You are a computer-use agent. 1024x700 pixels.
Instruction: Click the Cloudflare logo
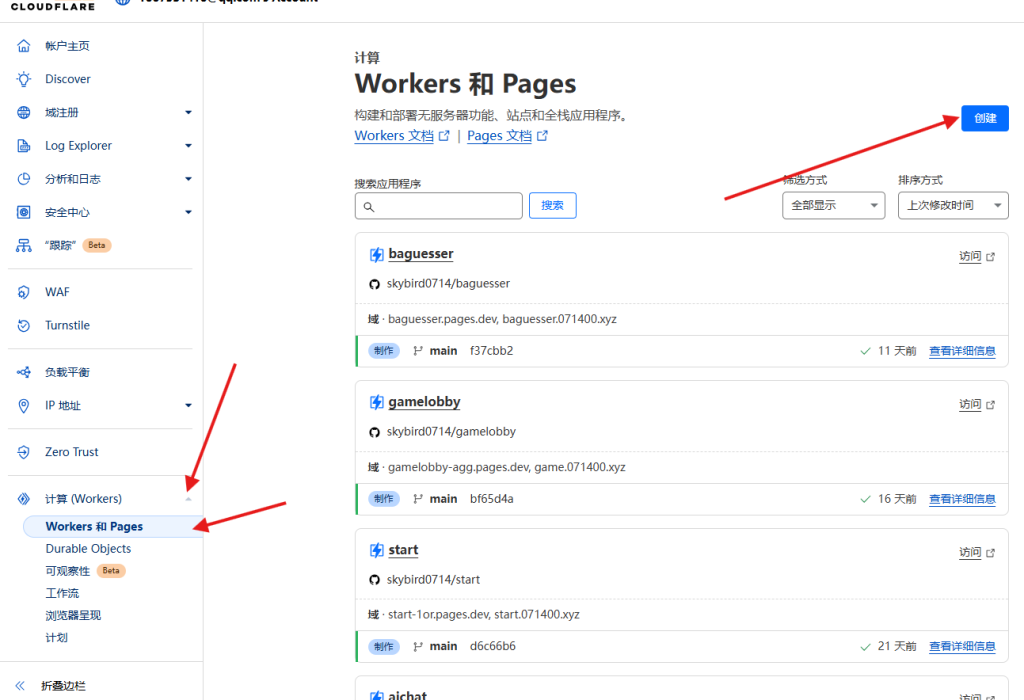point(52,6)
